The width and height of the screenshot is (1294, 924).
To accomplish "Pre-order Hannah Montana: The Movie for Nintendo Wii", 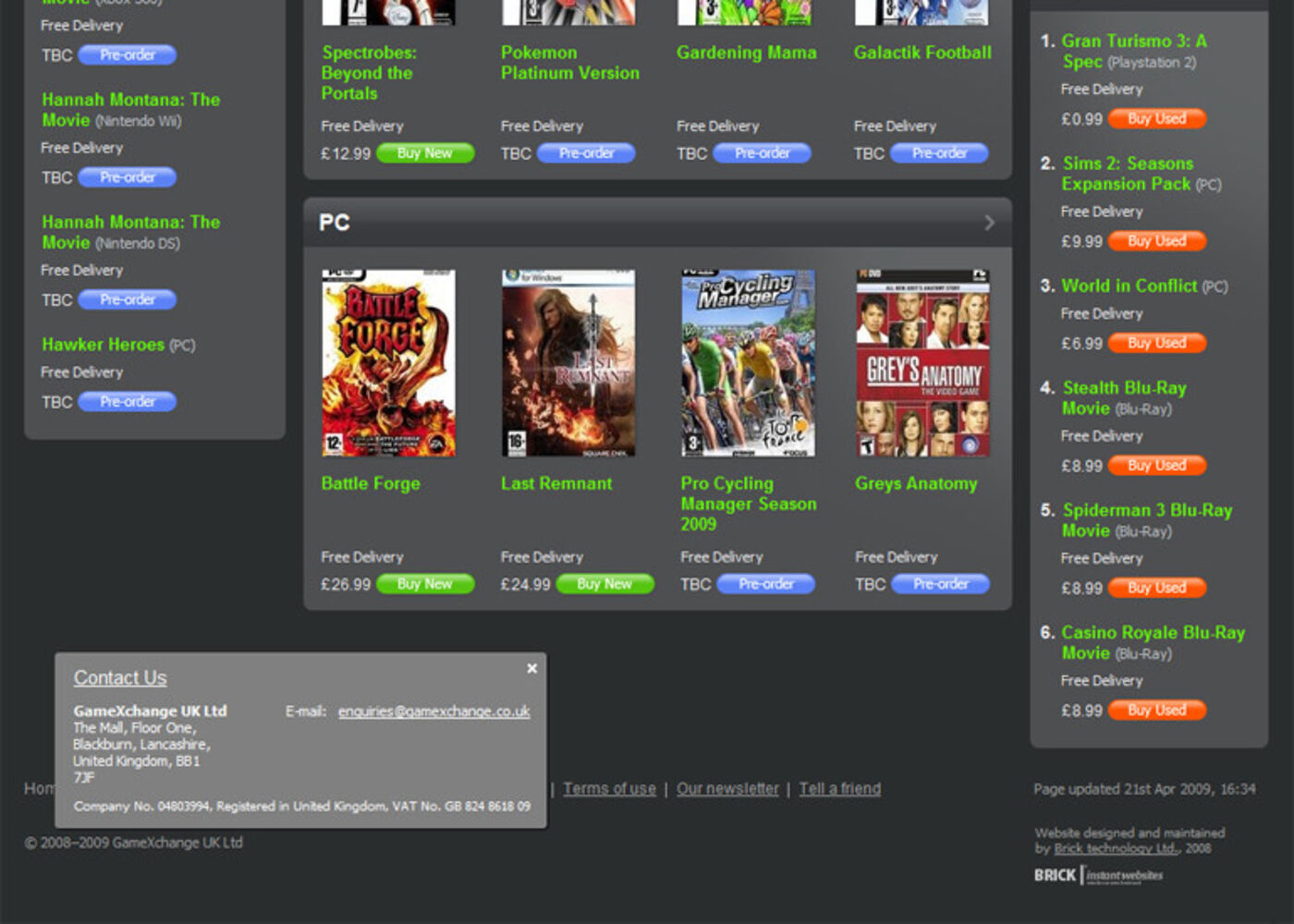I will 127,176.
